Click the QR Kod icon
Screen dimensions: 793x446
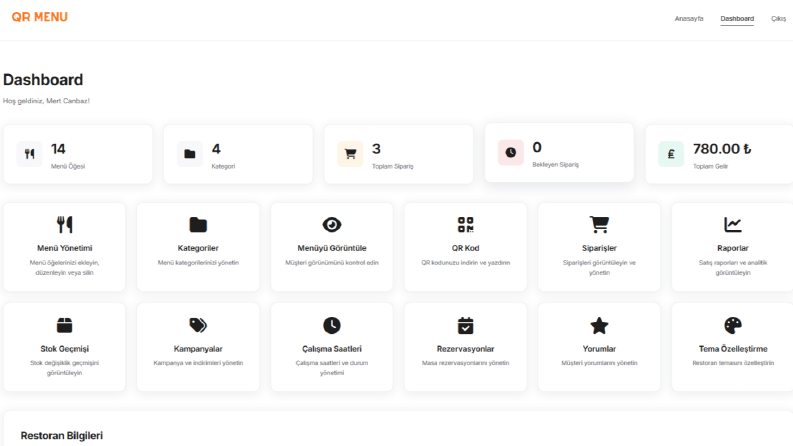pos(466,225)
